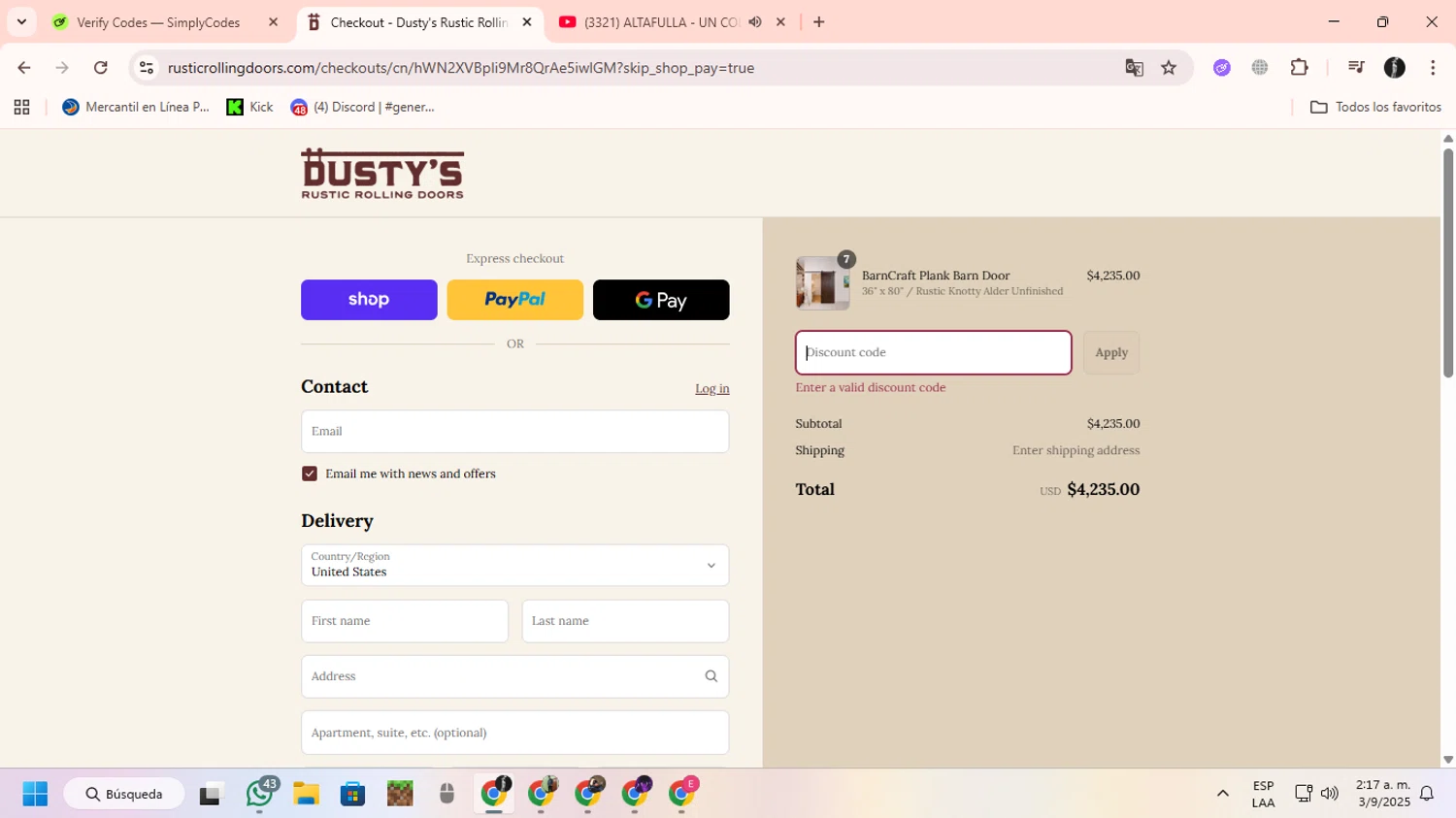Click Dusty's Rustic Rolling Doors logo
This screenshot has width=1456, height=818.
point(382,174)
